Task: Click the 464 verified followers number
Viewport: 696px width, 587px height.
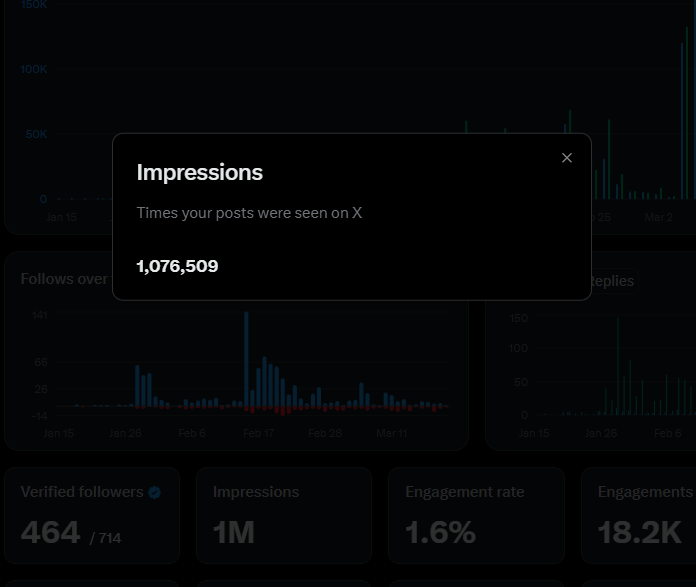Action: 51,532
